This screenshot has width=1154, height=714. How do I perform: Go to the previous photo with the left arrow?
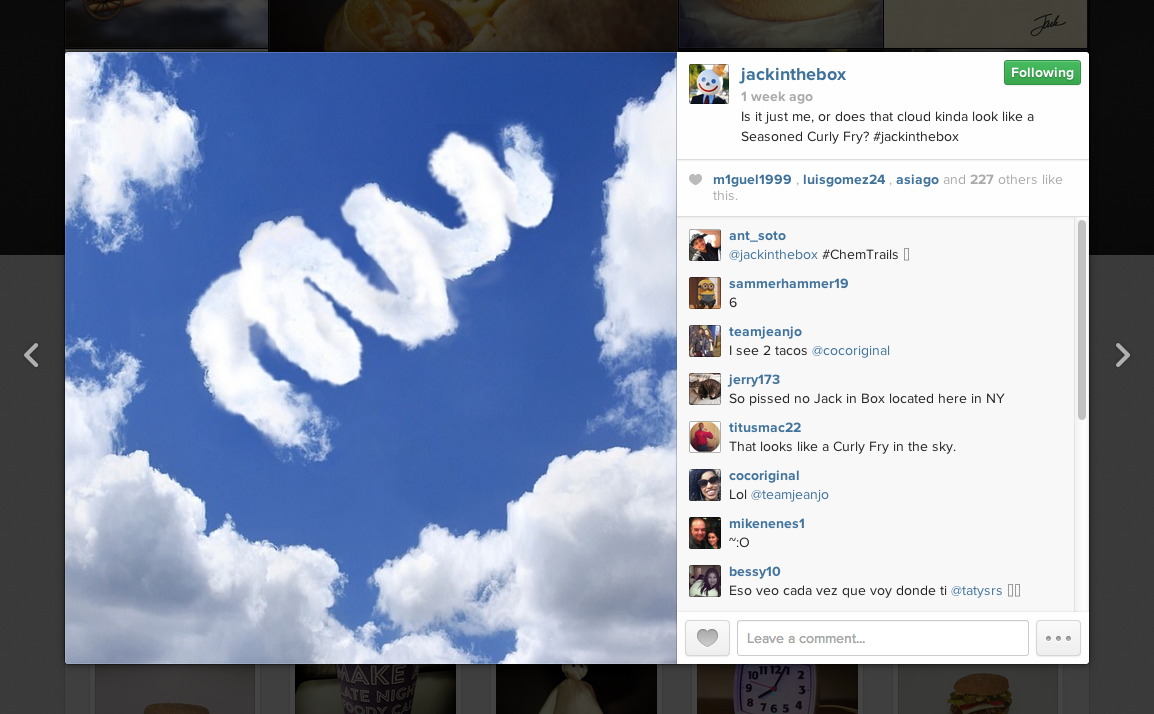(x=31, y=355)
